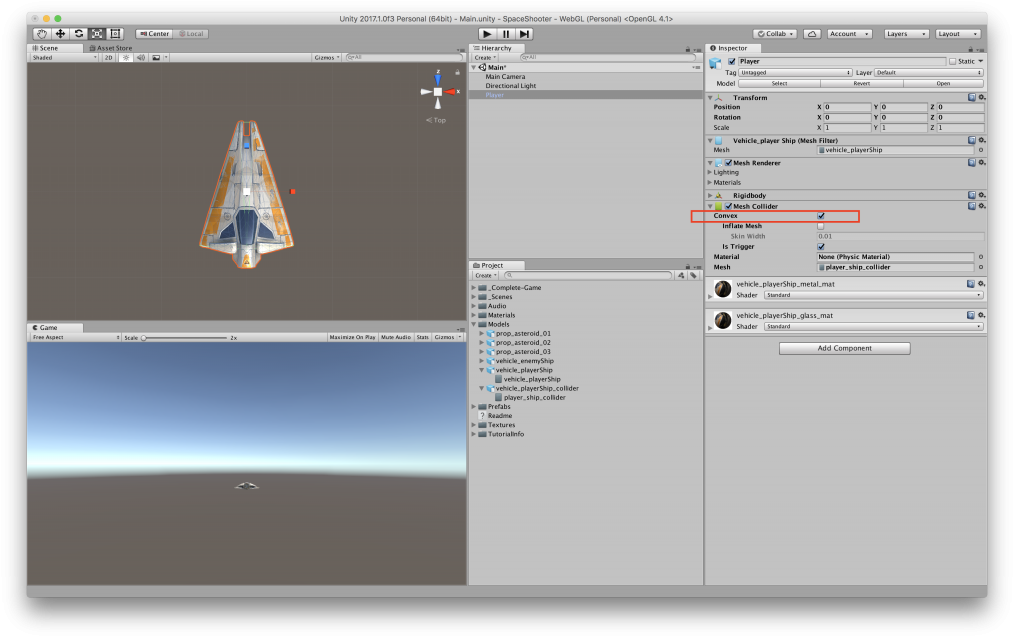
Task: Select the Rotate tool
Action: pyautogui.click(x=78, y=34)
